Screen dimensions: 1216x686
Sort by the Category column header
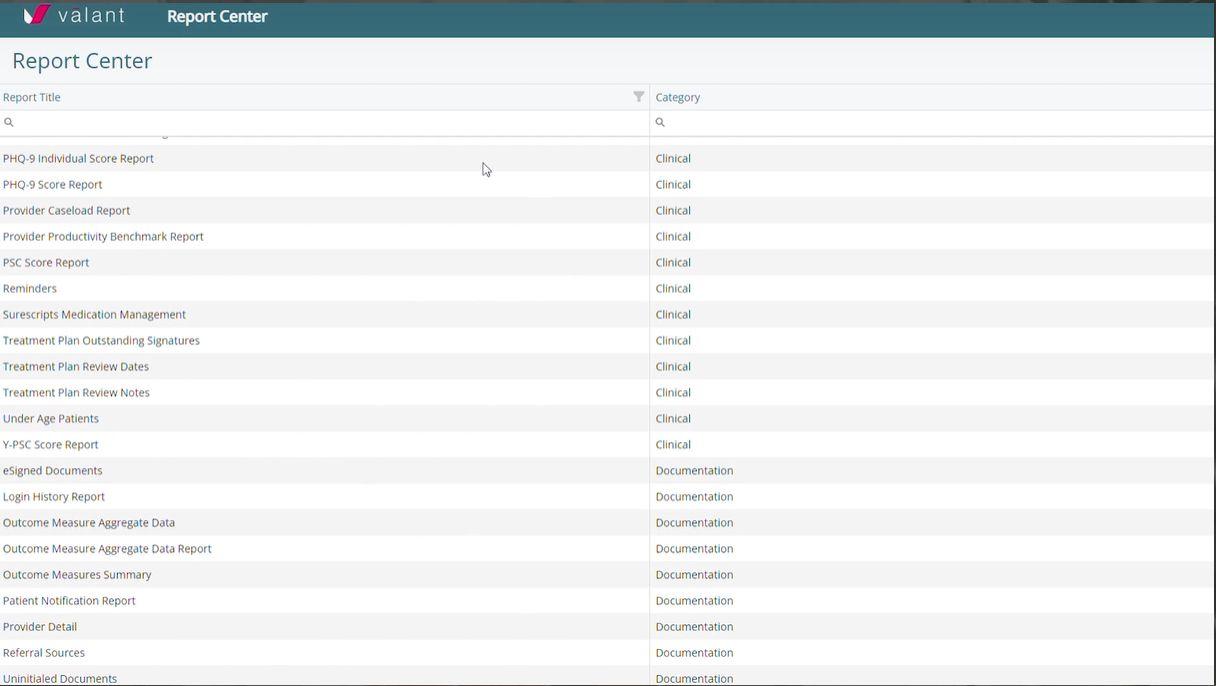[x=677, y=97]
